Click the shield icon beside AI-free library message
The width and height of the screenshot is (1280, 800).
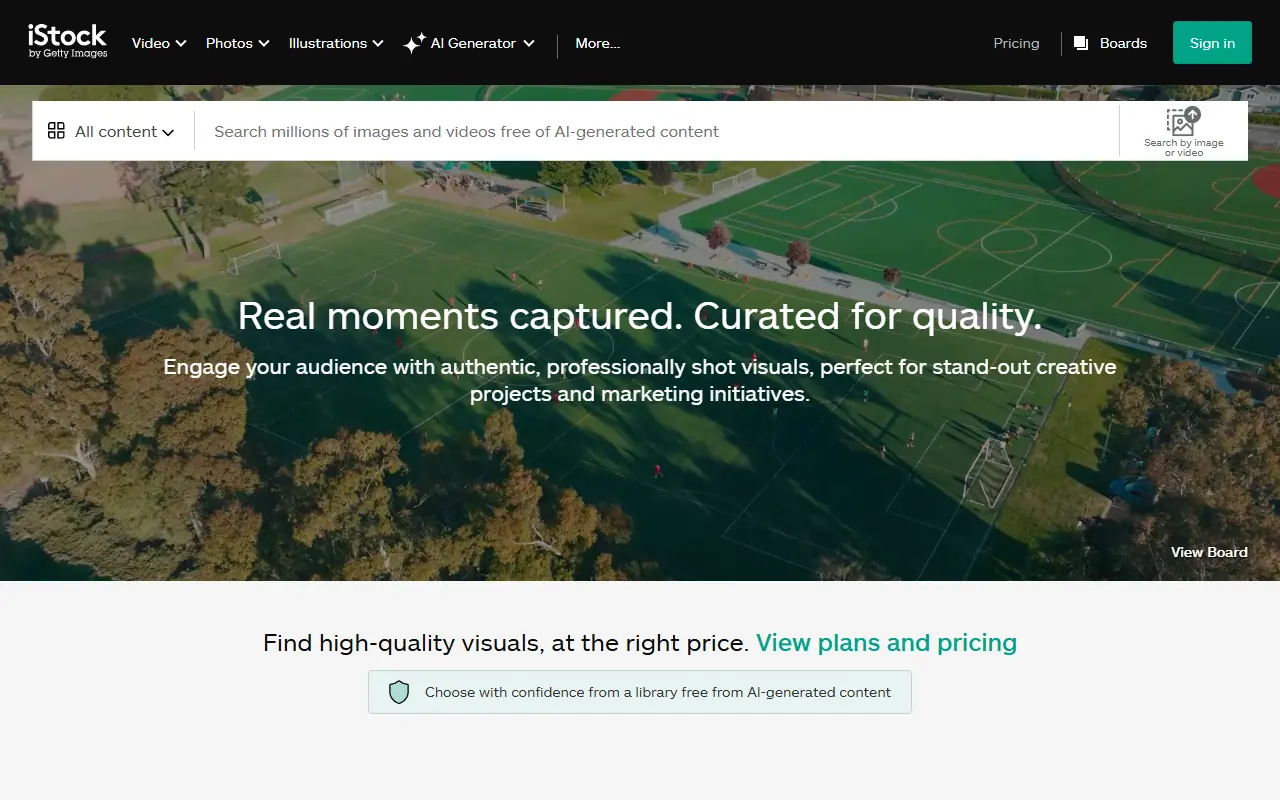click(x=399, y=691)
